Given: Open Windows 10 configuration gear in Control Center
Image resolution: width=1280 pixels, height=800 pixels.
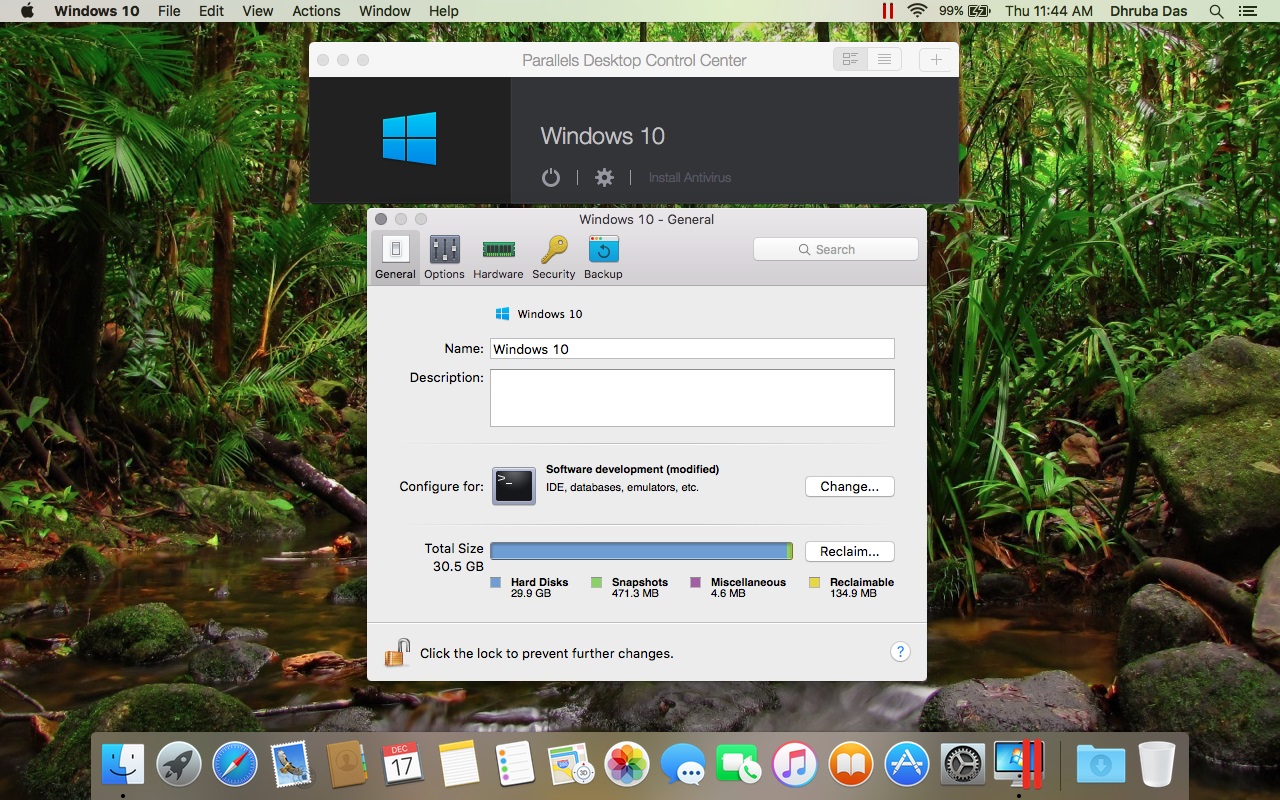Looking at the screenshot, I should click(x=604, y=177).
